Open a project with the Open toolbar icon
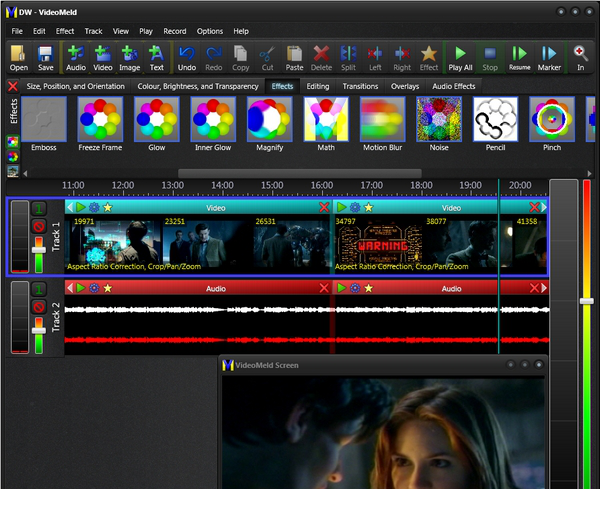 [19, 58]
